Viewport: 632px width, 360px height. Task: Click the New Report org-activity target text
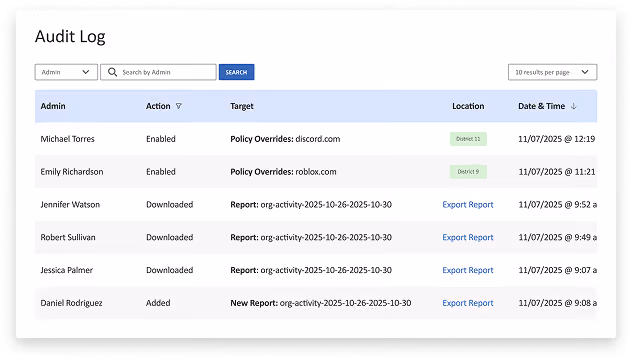pos(321,303)
